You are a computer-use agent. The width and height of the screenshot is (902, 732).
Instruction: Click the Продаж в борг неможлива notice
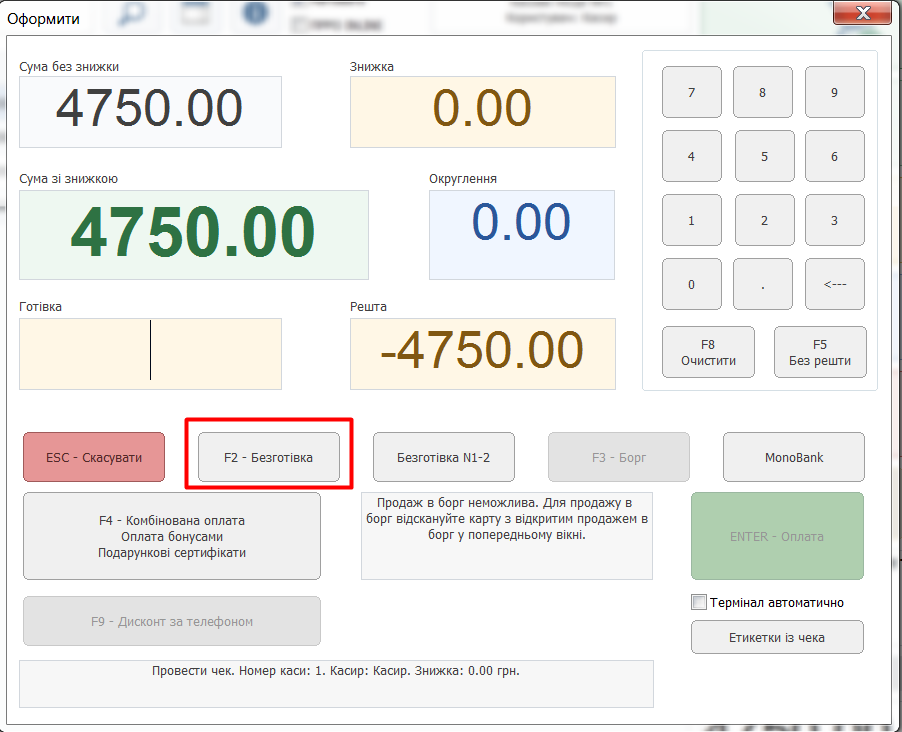coord(507,536)
